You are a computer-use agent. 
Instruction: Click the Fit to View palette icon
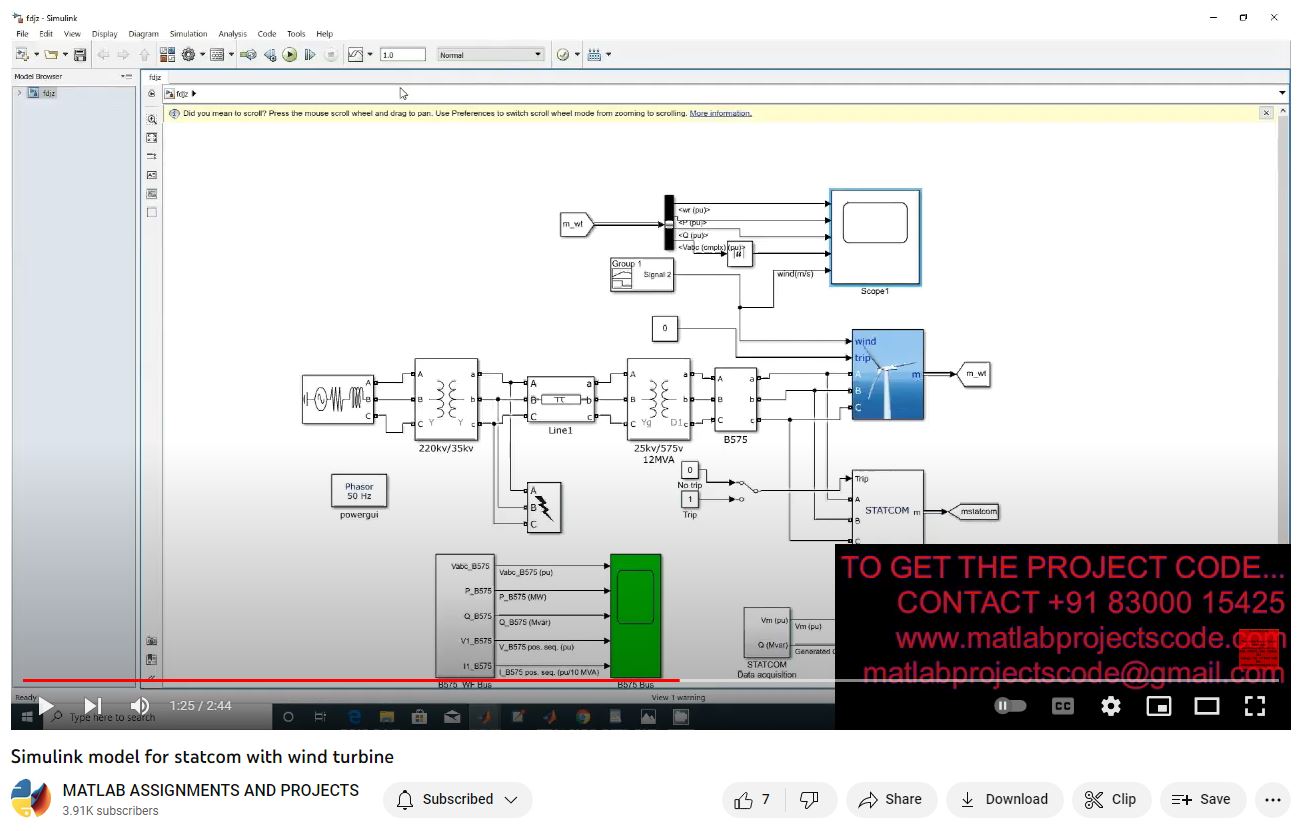(x=152, y=138)
